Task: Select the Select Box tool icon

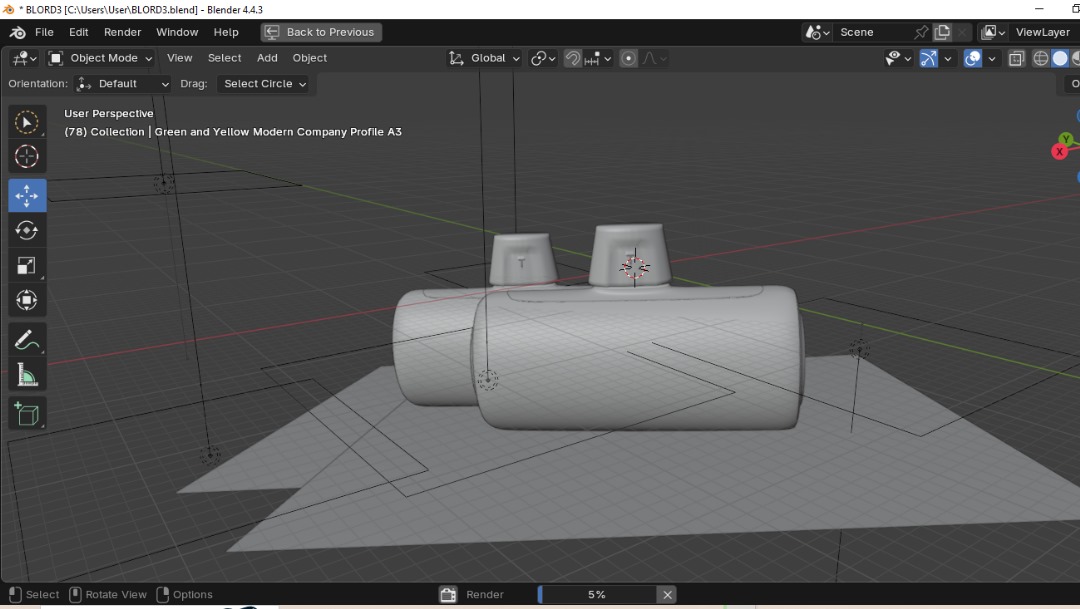Action: pyautogui.click(x=27, y=123)
